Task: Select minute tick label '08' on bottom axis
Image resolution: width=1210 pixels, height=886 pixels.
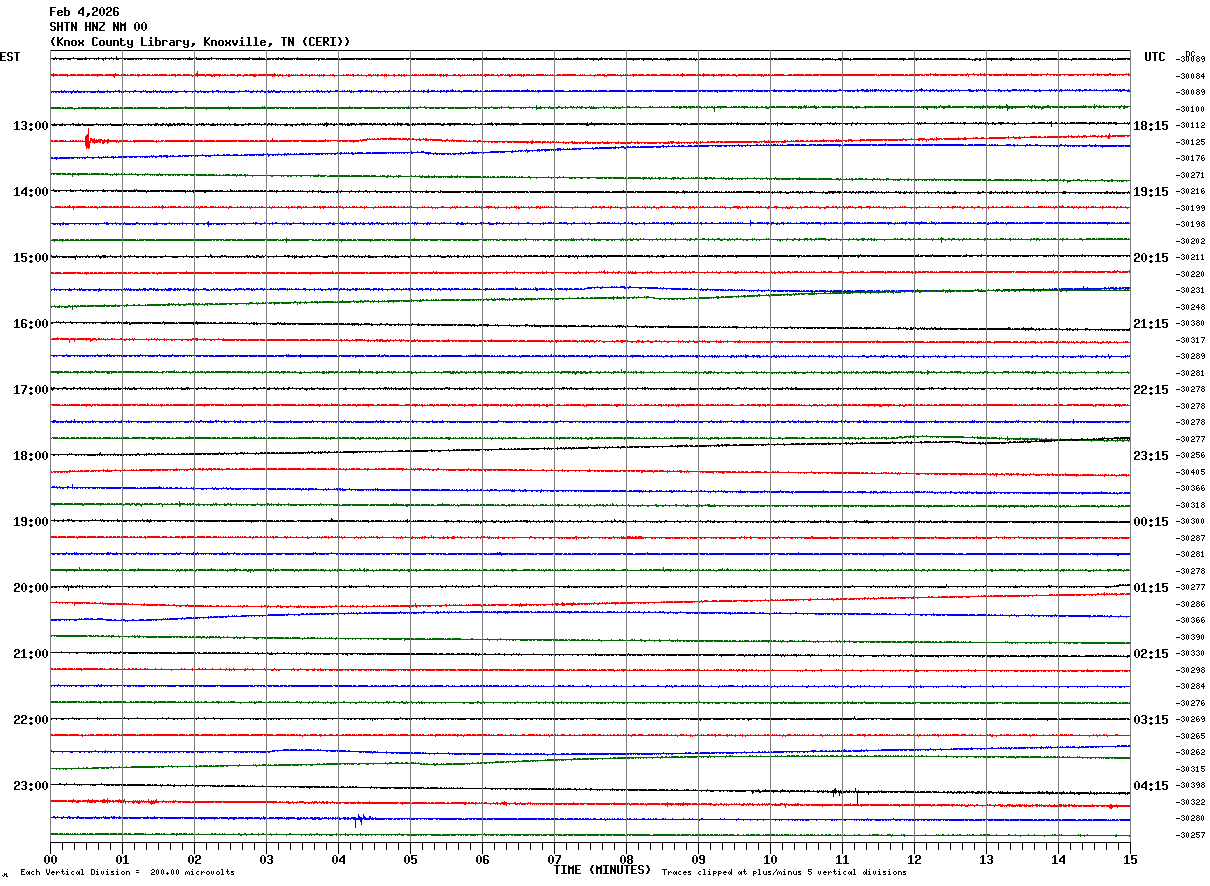Action: [626, 859]
